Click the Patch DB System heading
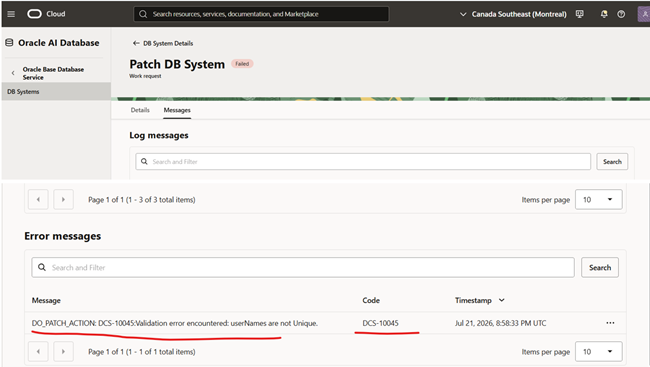Screen dimensions: 650x367 pos(177,64)
